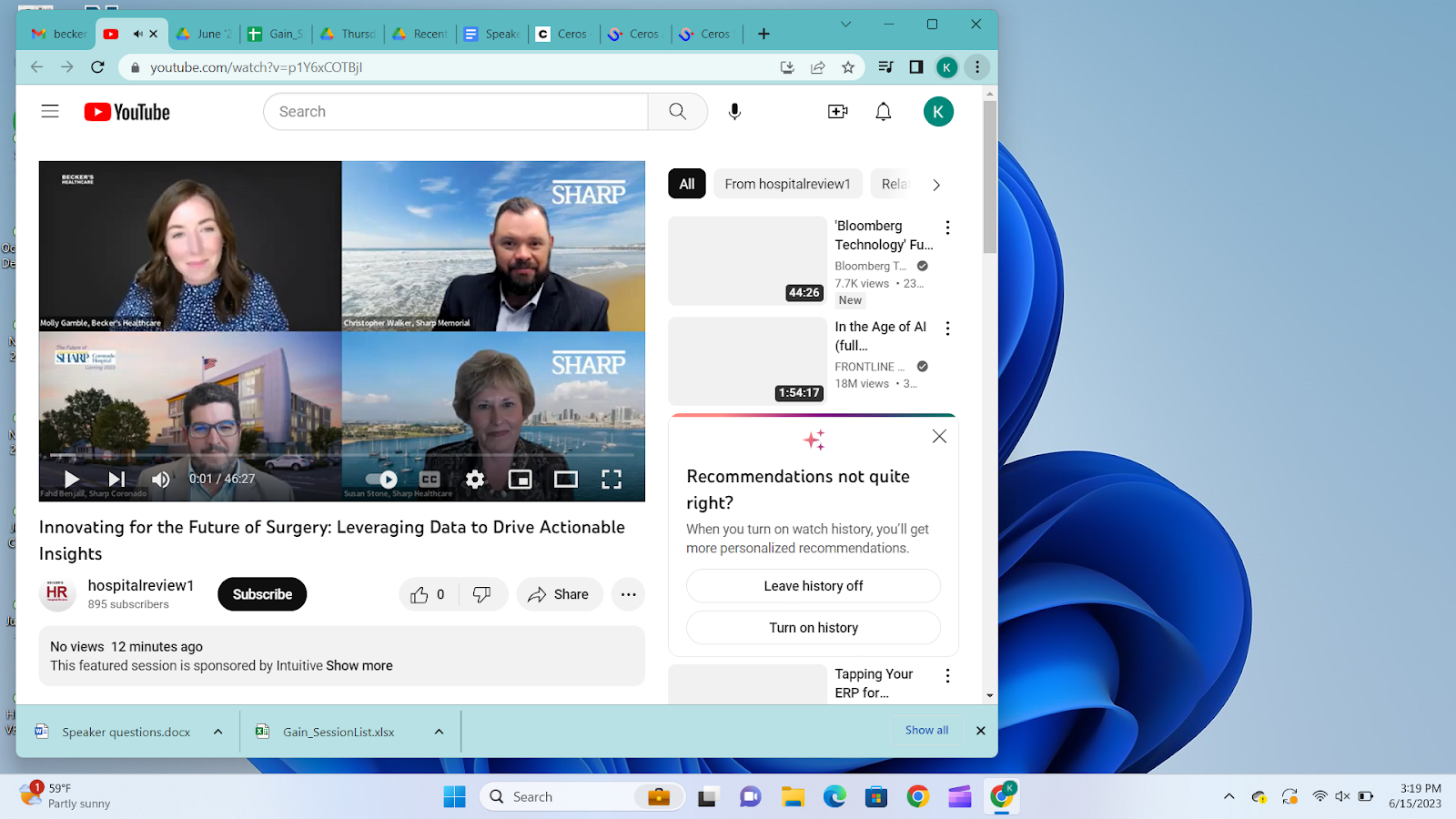Click Leave history off
This screenshot has height=819, width=1456.
click(x=814, y=586)
